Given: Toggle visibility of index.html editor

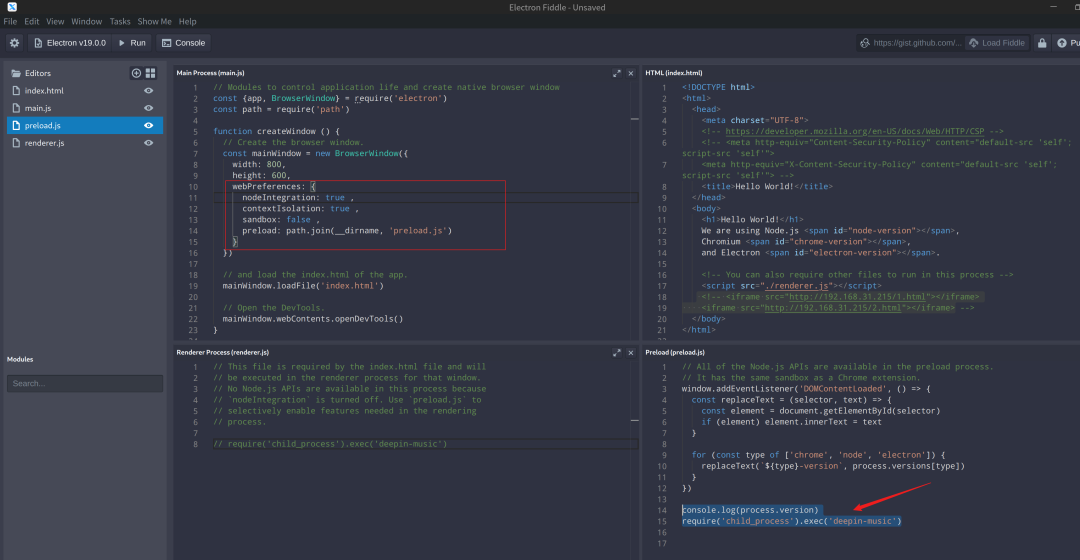Looking at the screenshot, I should (x=148, y=91).
